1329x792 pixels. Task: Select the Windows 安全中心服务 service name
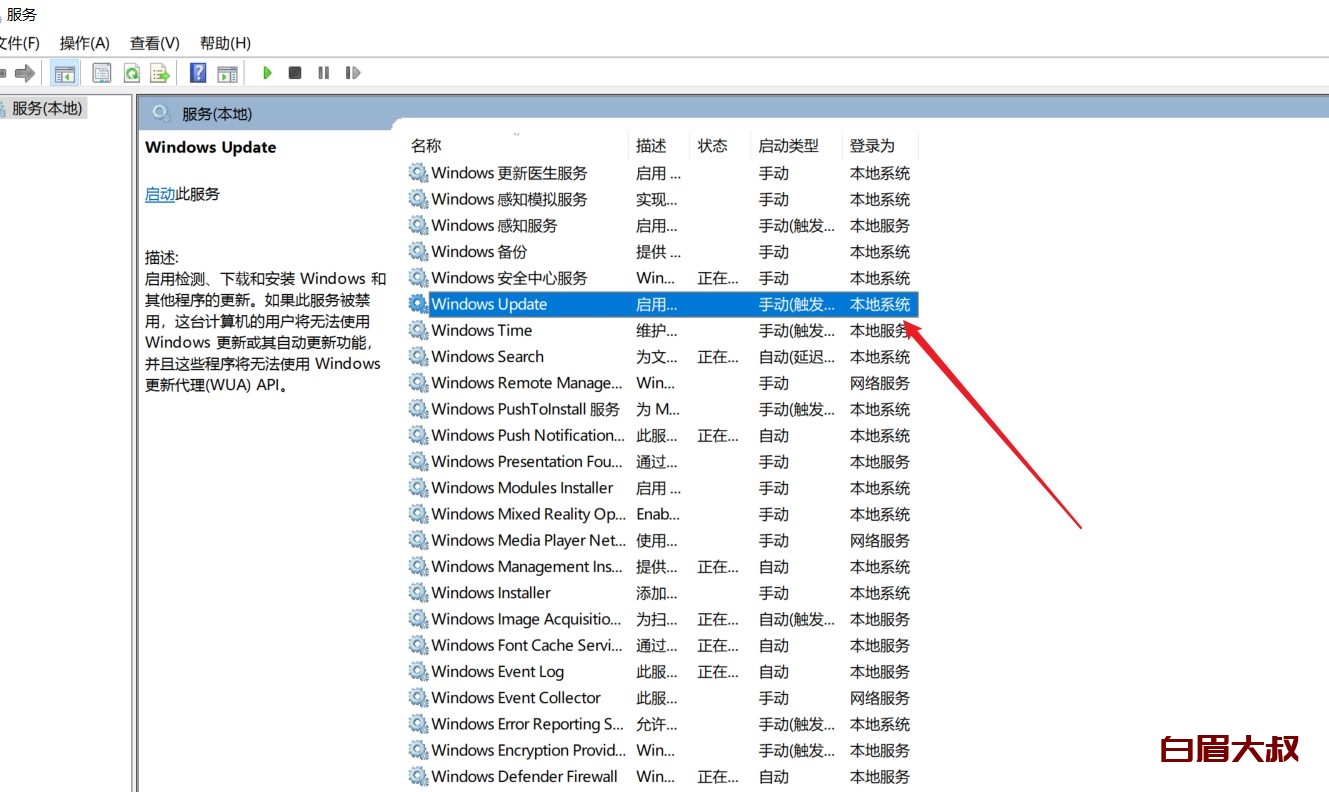tap(510, 278)
